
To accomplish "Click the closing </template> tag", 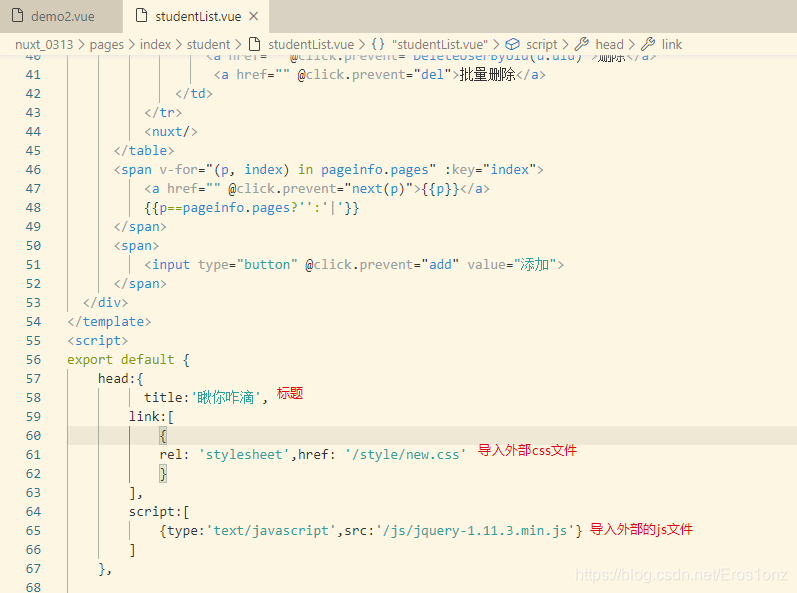I will [x=109, y=322].
